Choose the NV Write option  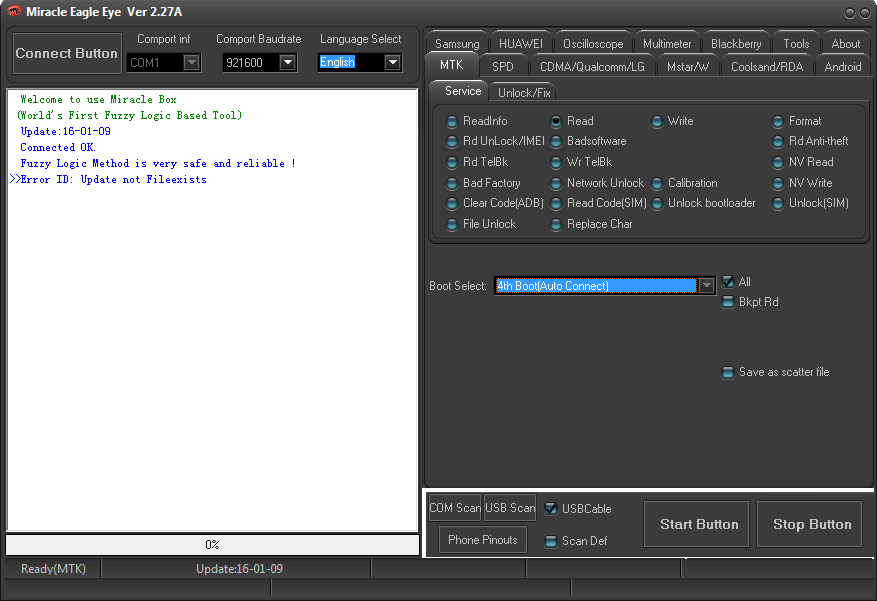pyautogui.click(x=802, y=183)
